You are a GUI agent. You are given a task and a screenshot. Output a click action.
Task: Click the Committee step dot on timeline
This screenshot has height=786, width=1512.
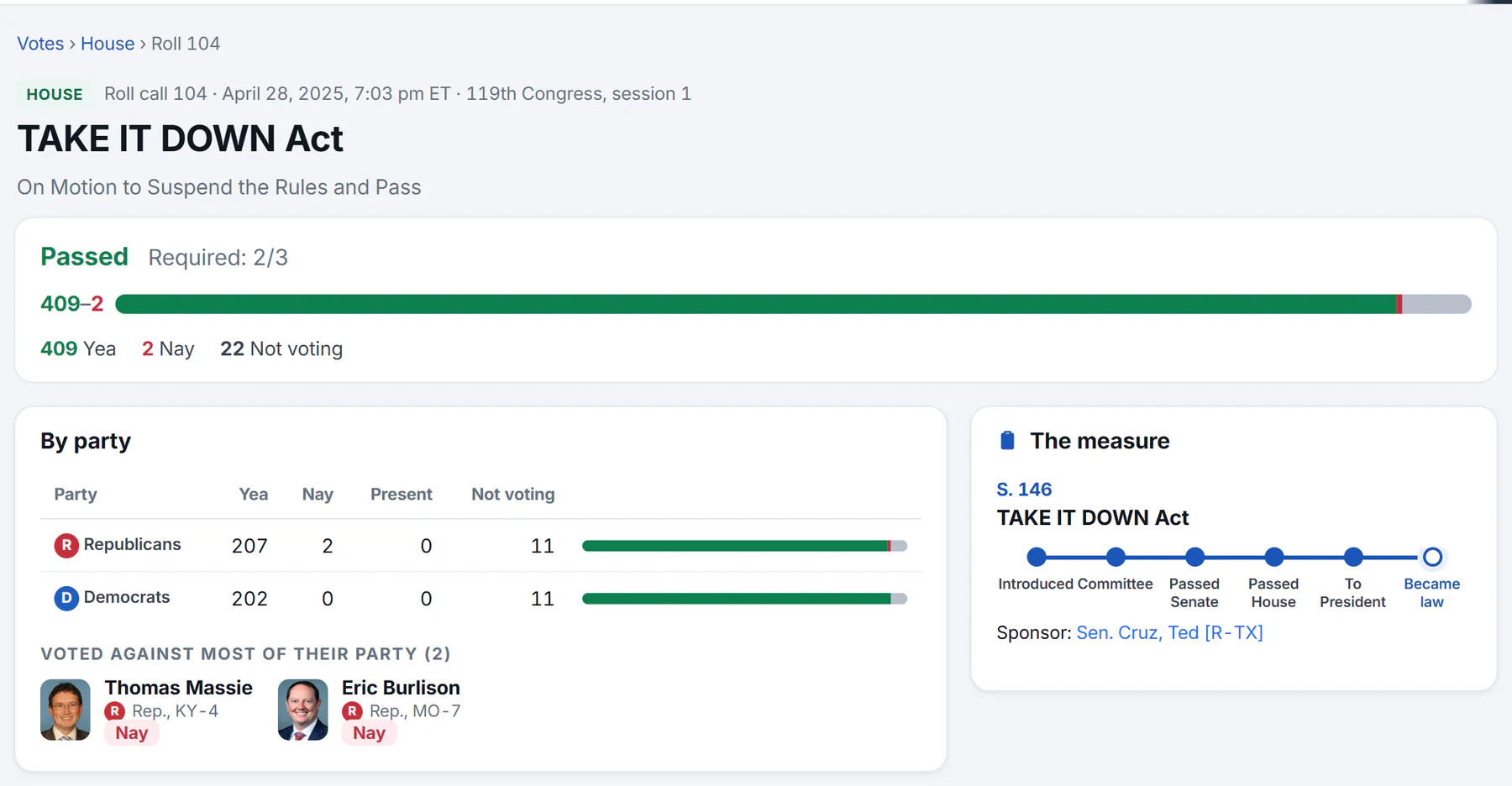pyautogui.click(x=1116, y=557)
